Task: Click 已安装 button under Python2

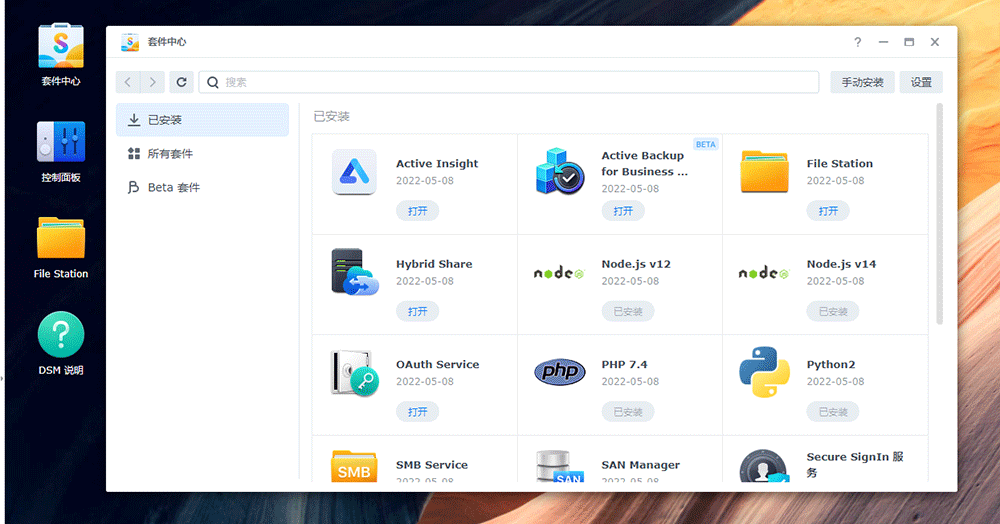Action: click(x=834, y=412)
